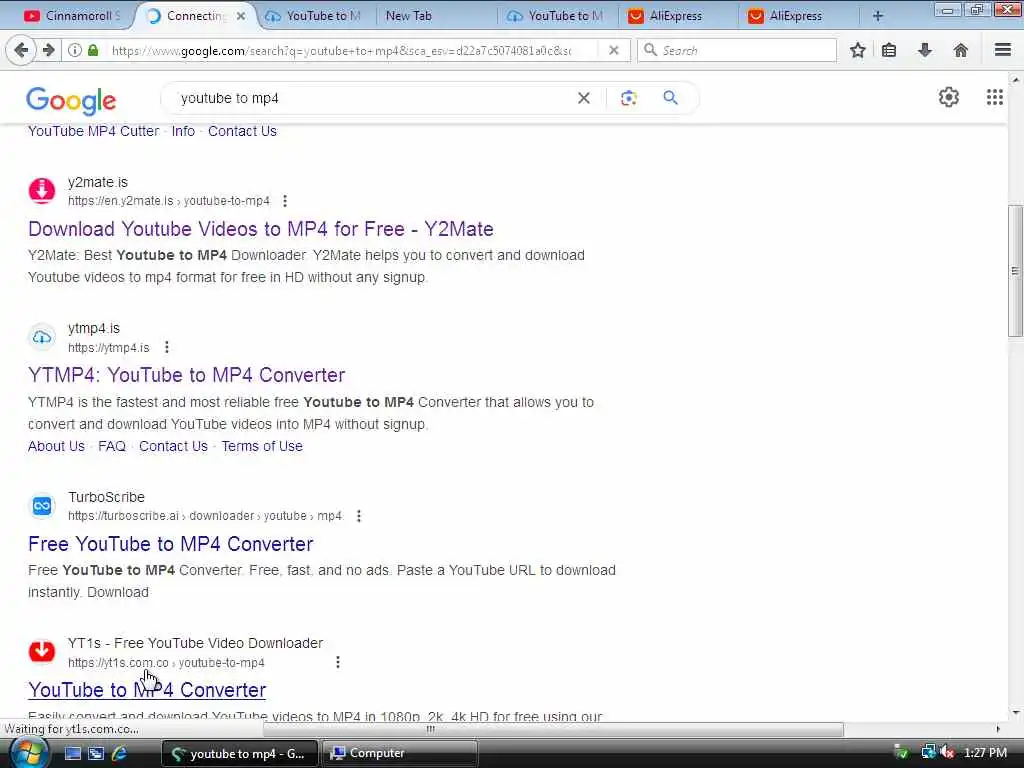1024x768 pixels.
Task: Switch to Cinnamoroll YouTube tab
Action: pos(71,16)
